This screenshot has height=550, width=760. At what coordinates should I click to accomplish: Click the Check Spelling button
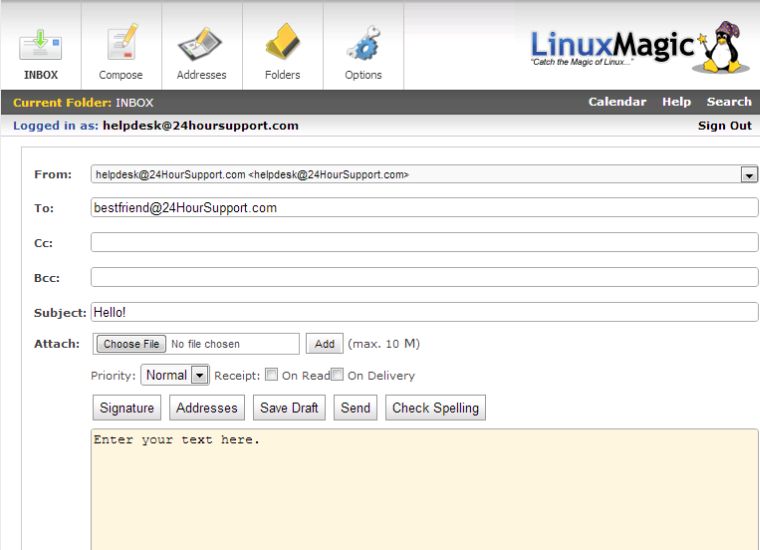(x=435, y=408)
